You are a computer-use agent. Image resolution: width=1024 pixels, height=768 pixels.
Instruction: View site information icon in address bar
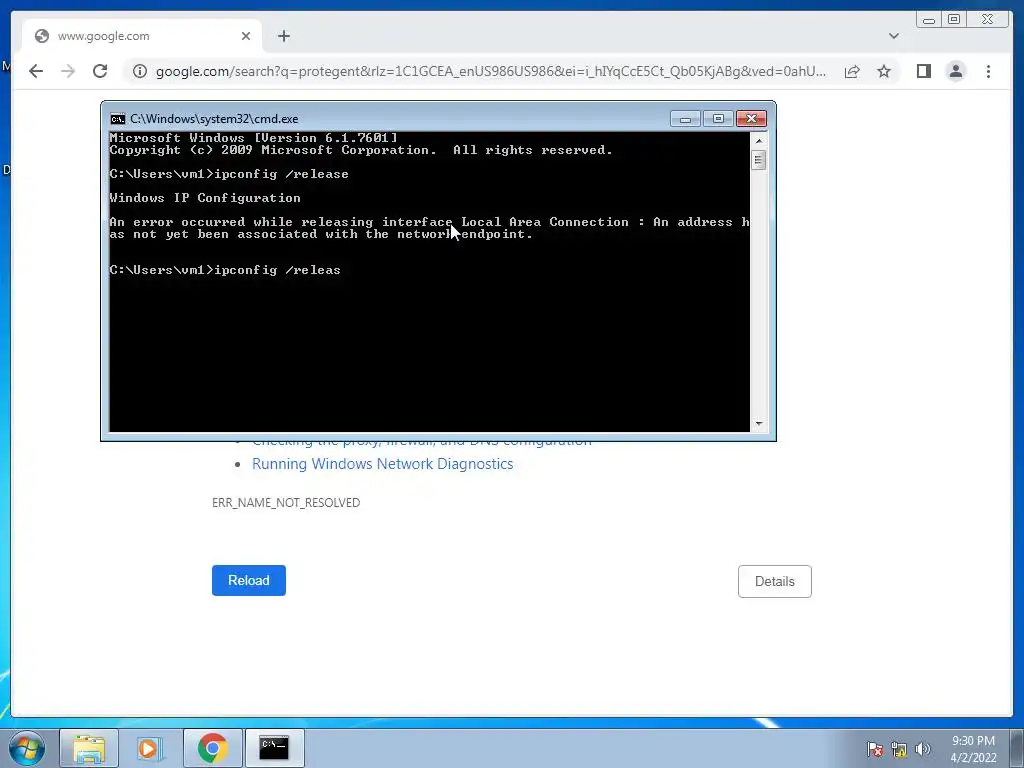point(140,71)
